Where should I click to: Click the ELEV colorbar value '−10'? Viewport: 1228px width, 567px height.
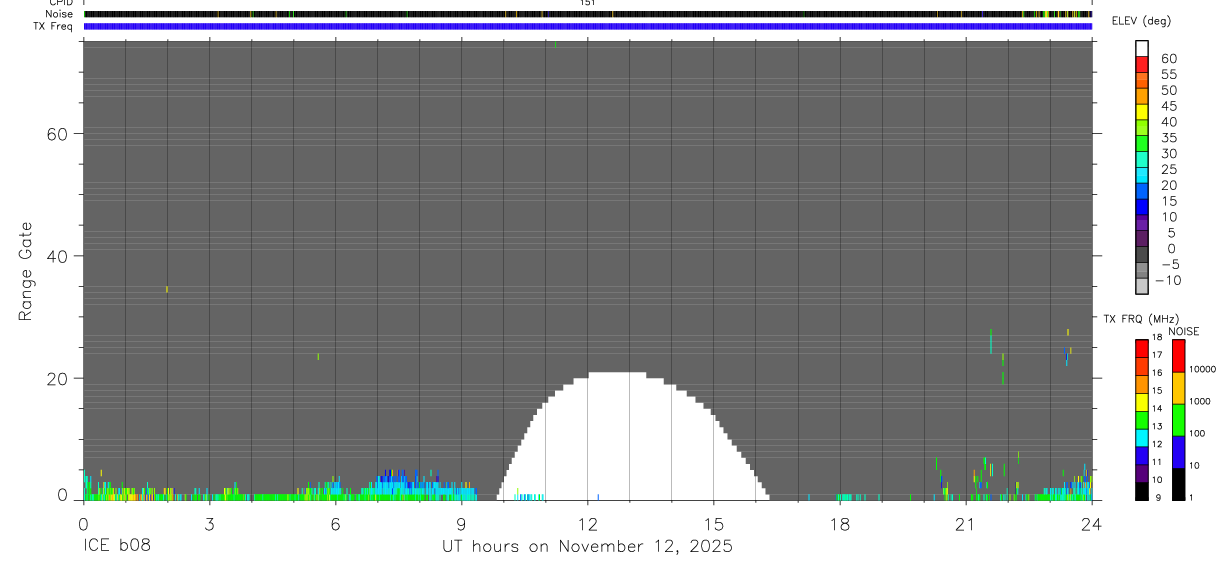pos(1168,280)
